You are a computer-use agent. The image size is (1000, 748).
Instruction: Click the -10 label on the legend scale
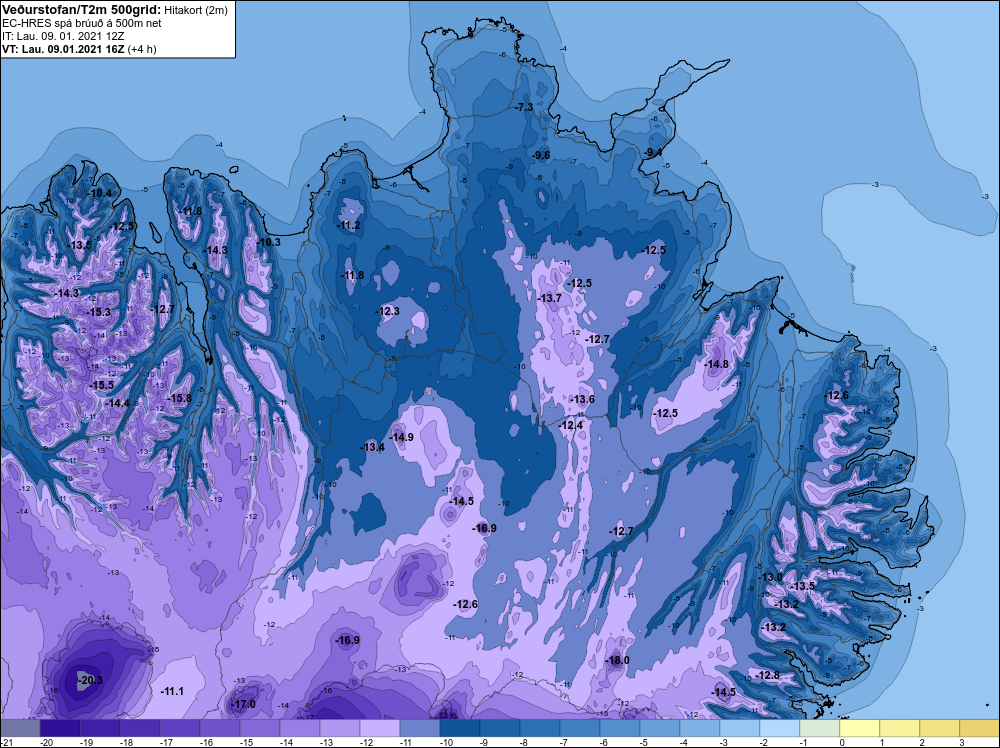point(446,742)
